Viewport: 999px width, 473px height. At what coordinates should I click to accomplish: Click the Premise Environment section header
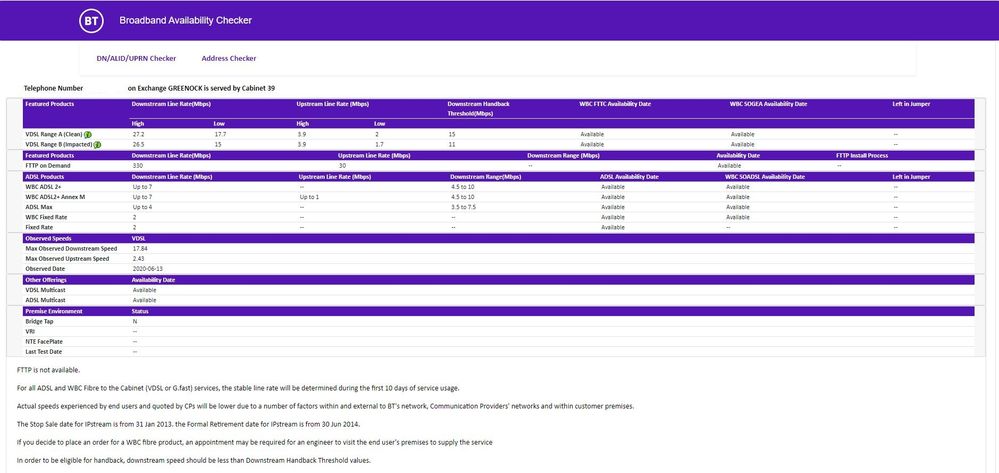56,311
